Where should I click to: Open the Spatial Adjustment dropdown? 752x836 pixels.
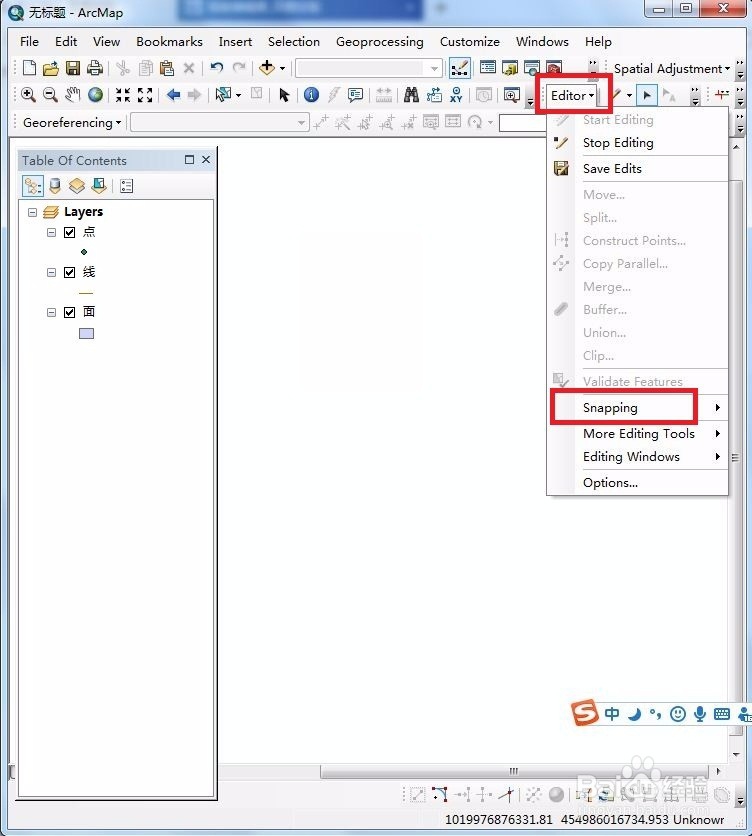point(671,69)
